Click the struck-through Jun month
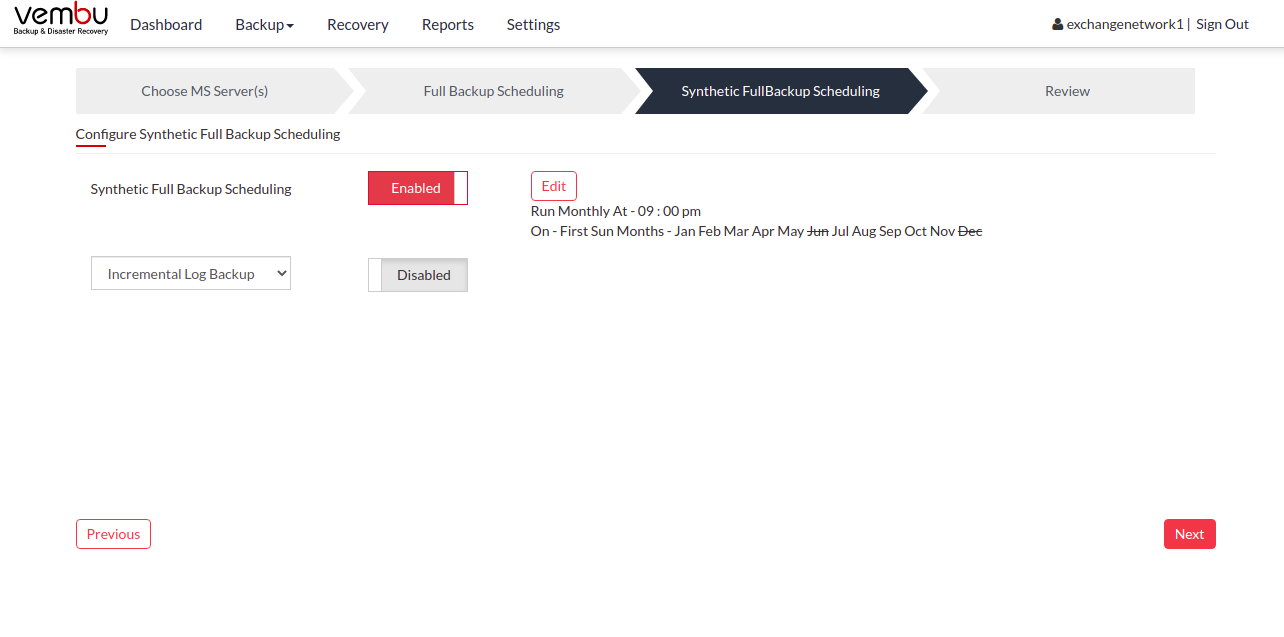Screen dimensions: 1284x637 818,231
